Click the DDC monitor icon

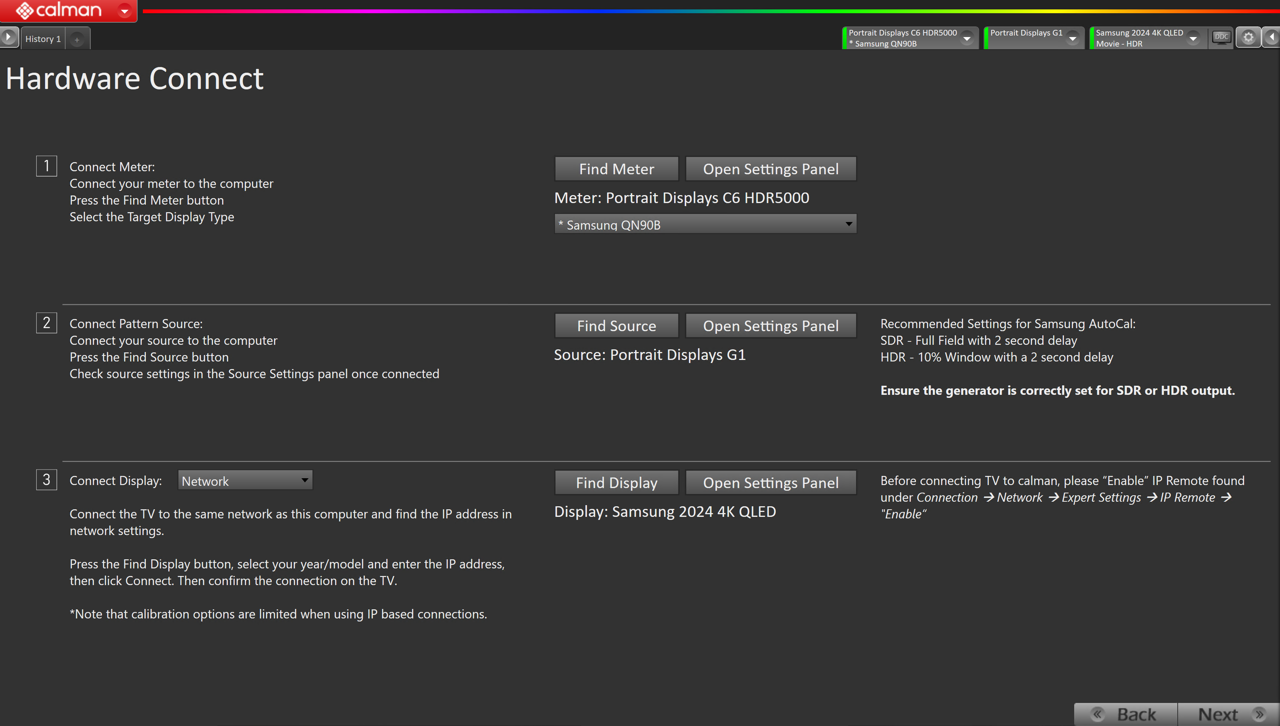1221,38
